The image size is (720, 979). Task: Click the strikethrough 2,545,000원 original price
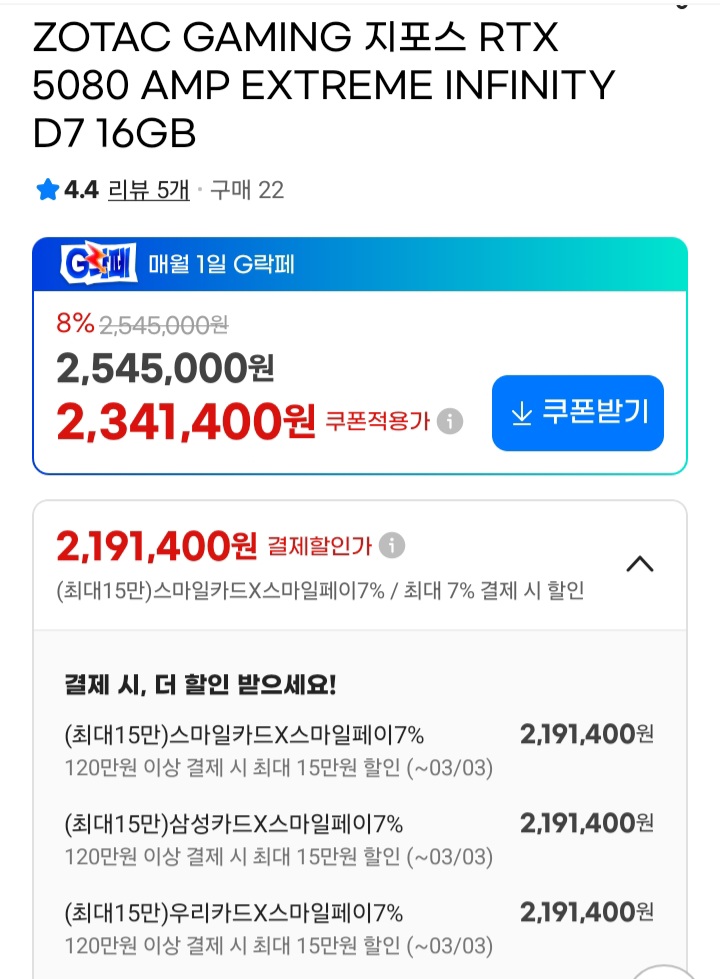[x=163, y=323]
